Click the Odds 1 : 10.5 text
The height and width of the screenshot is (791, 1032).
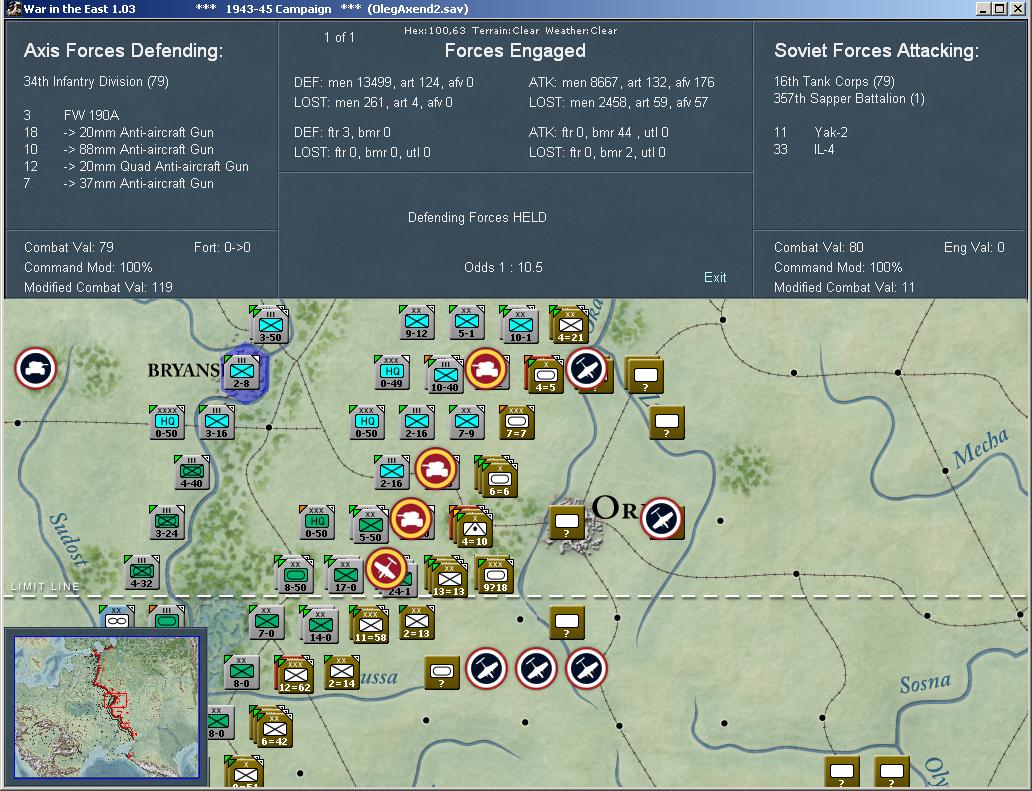[x=503, y=267]
